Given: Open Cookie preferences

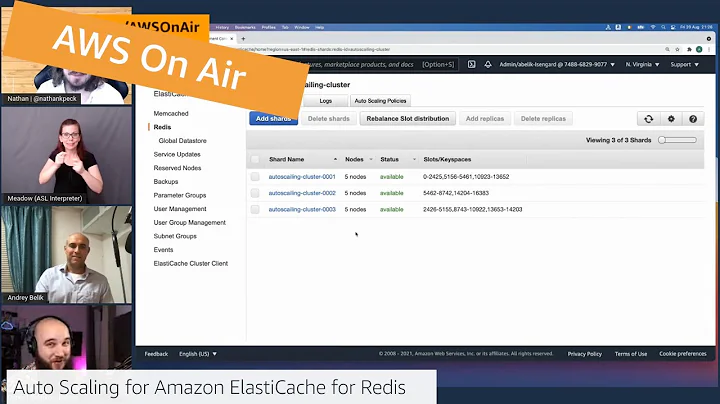Looking at the screenshot, I should (x=683, y=354).
